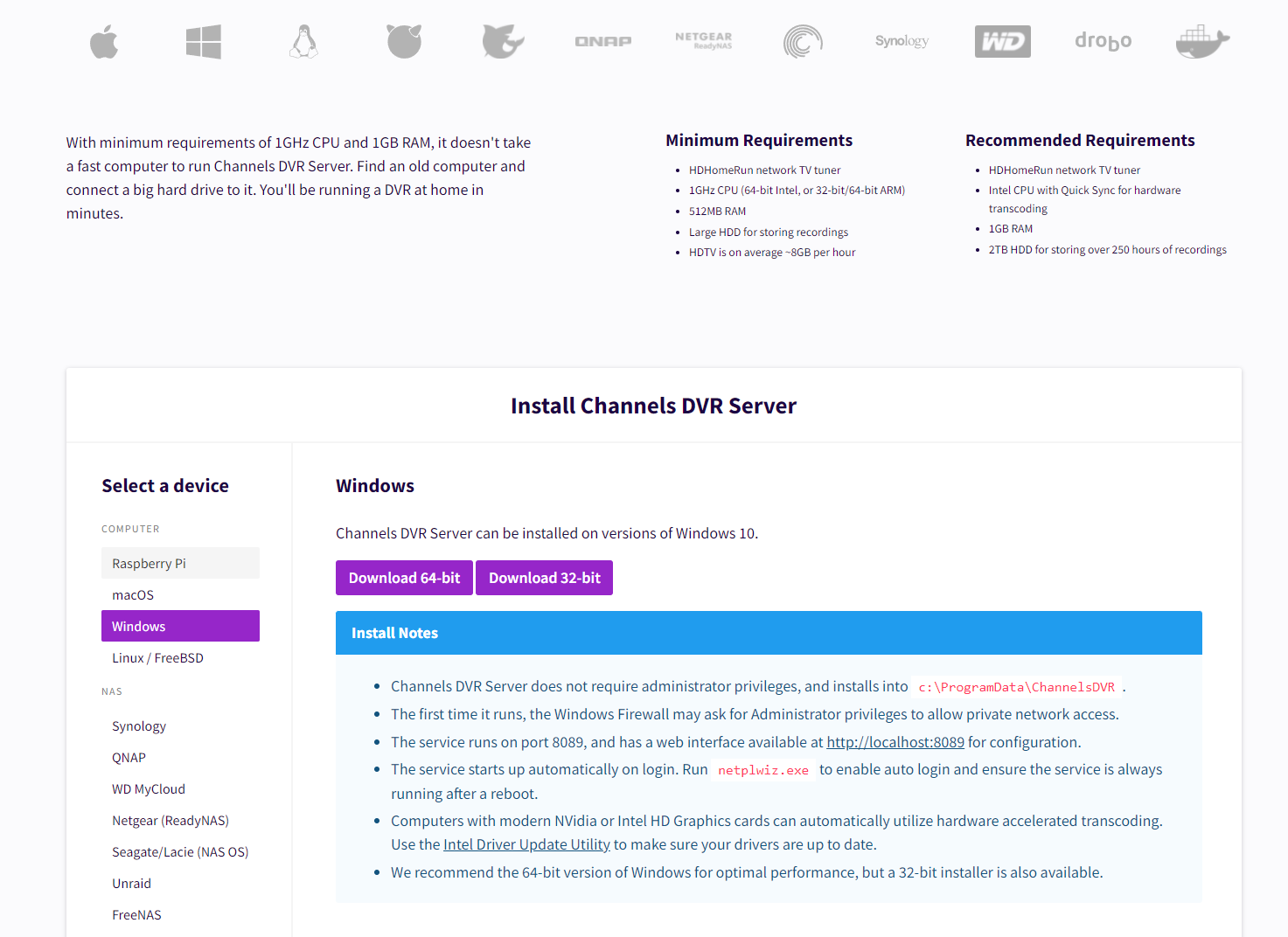Click the Netgear ReadyNAS logo
Image resolution: width=1288 pixels, height=937 pixels.
click(x=704, y=41)
